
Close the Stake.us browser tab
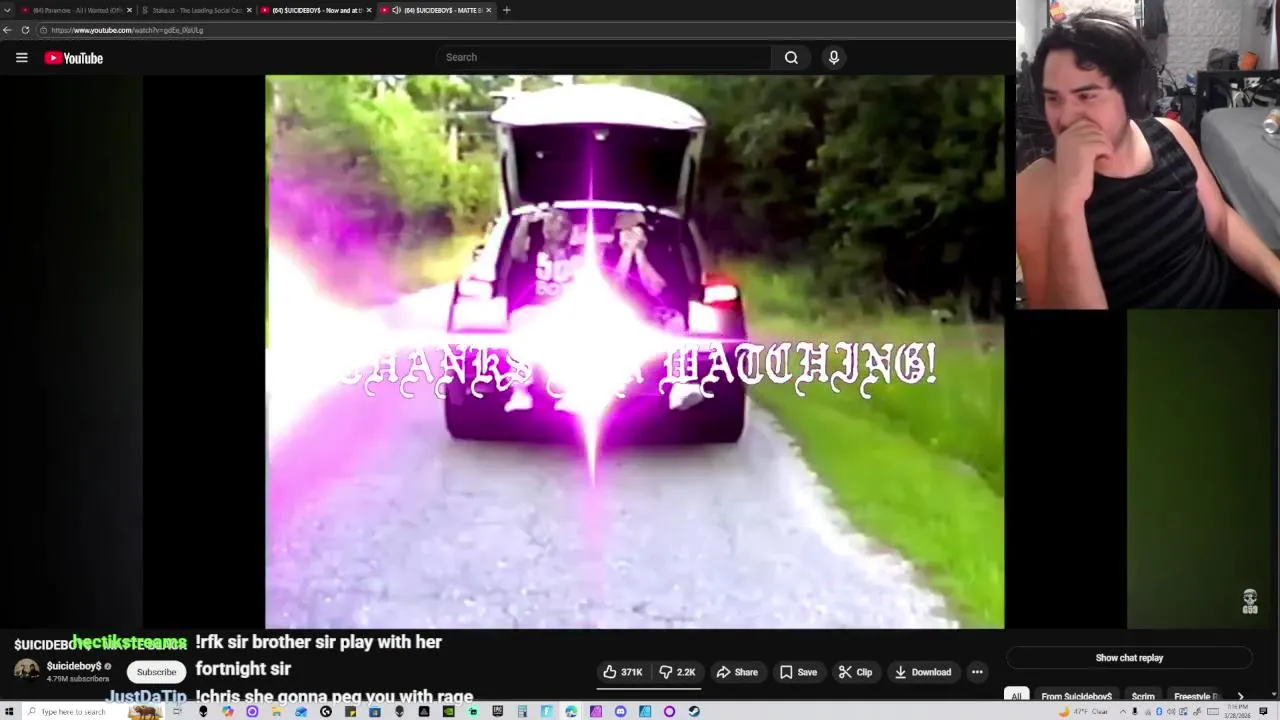click(249, 10)
